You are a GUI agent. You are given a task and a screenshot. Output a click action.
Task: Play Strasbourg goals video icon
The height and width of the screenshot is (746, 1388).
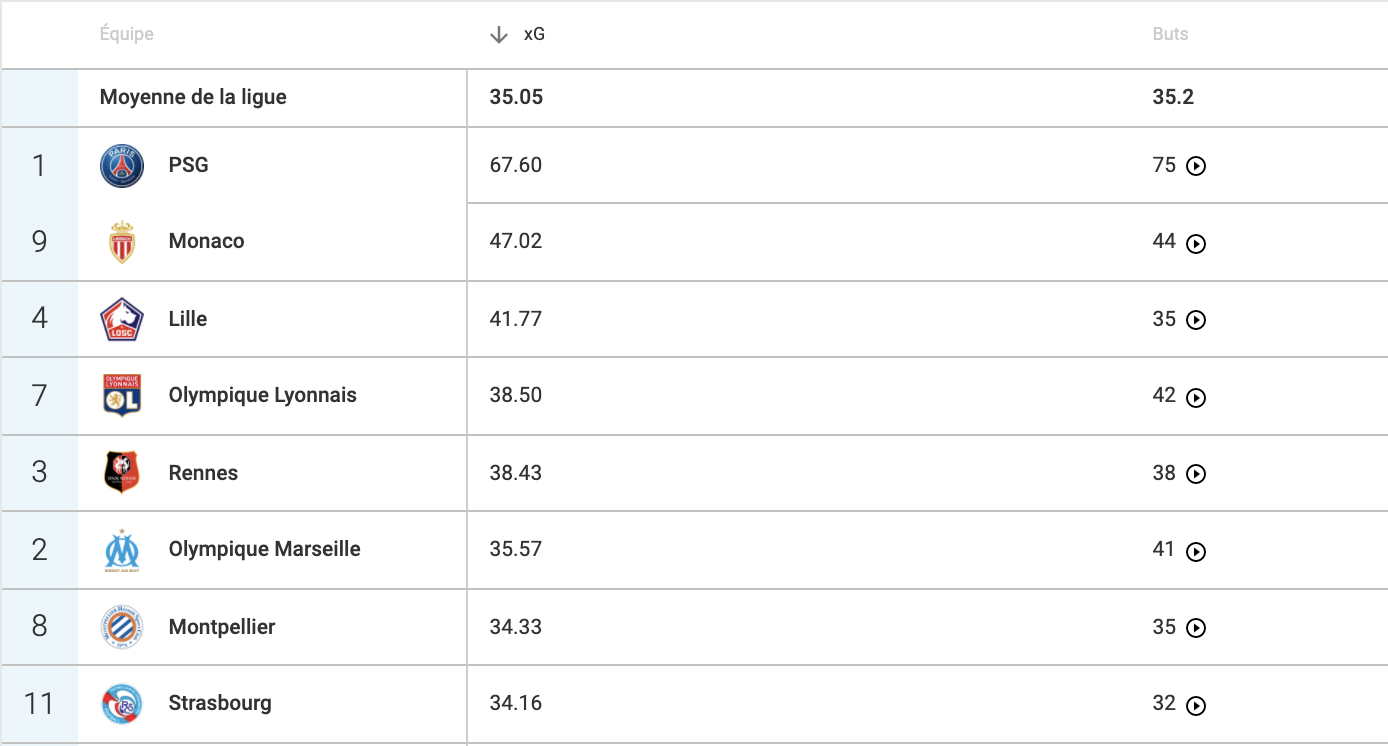[1196, 706]
